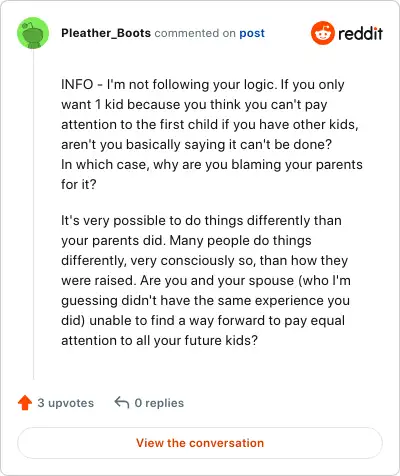The image size is (400, 476).
Task: Click the 'In which case, why are you' line
Action: click(212, 164)
